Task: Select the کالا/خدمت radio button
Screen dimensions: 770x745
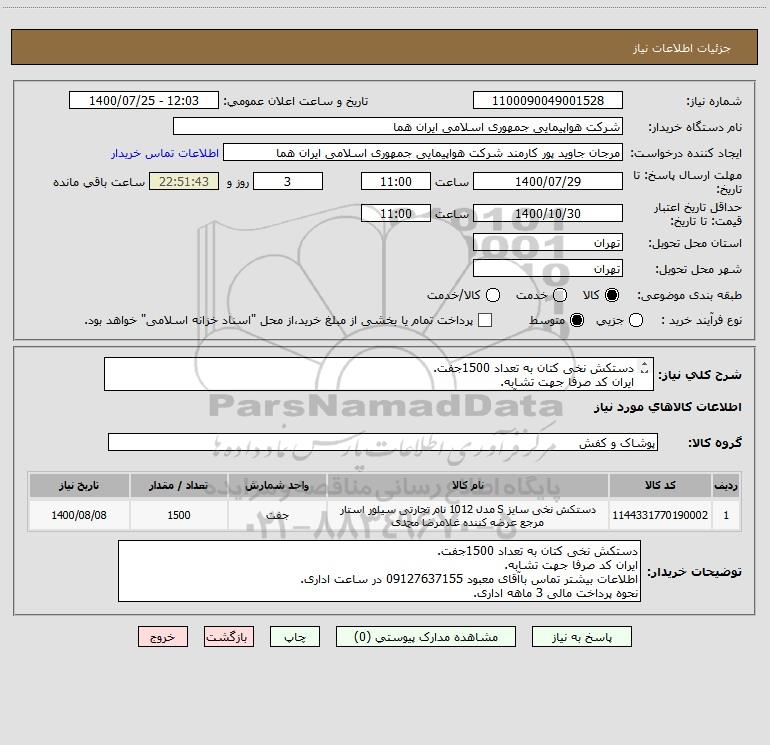Action: pyautogui.click(x=493, y=295)
